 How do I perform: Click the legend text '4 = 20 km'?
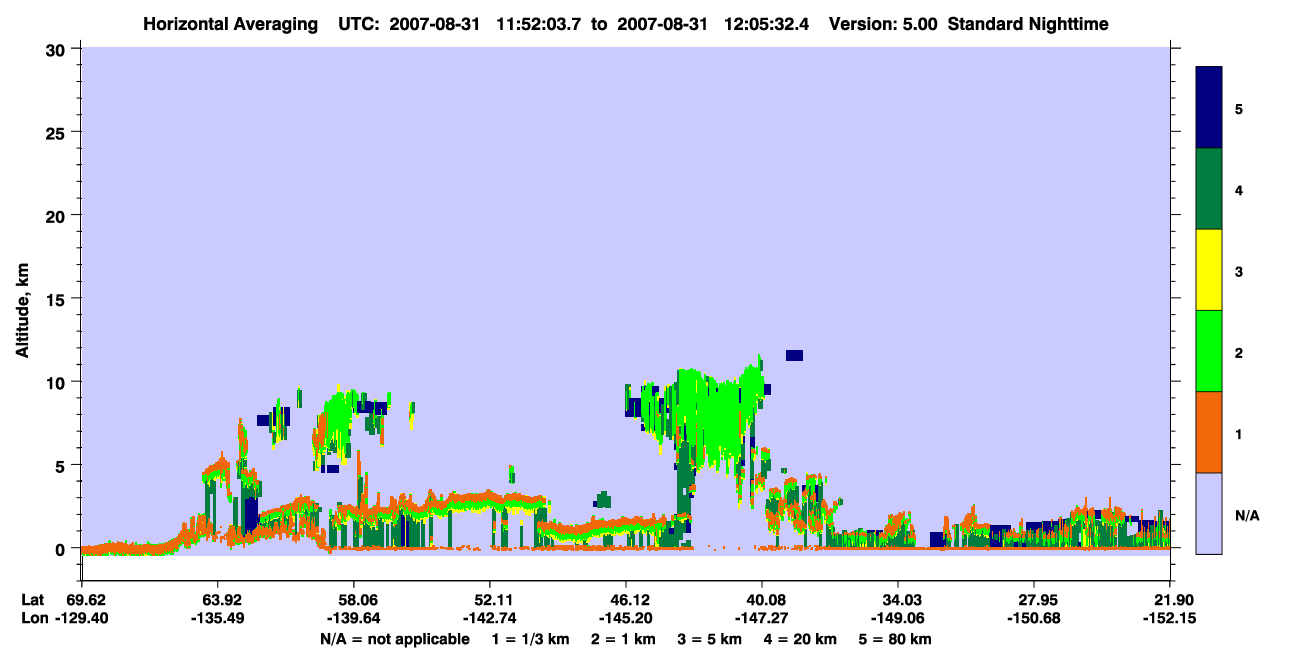[x=800, y=639]
